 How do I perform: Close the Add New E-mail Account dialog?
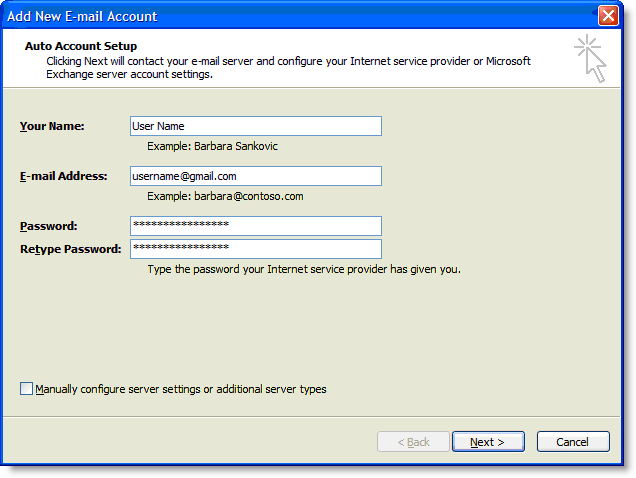click(x=607, y=16)
